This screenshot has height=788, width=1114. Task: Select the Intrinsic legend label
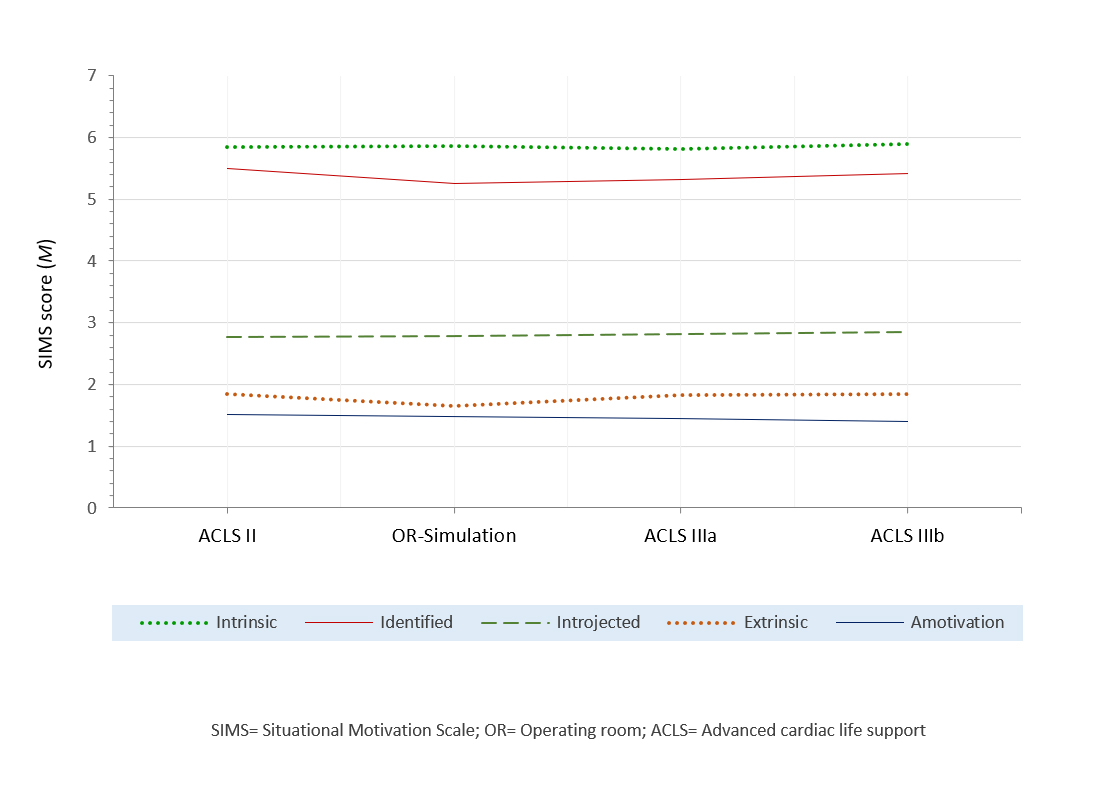[x=246, y=622]
